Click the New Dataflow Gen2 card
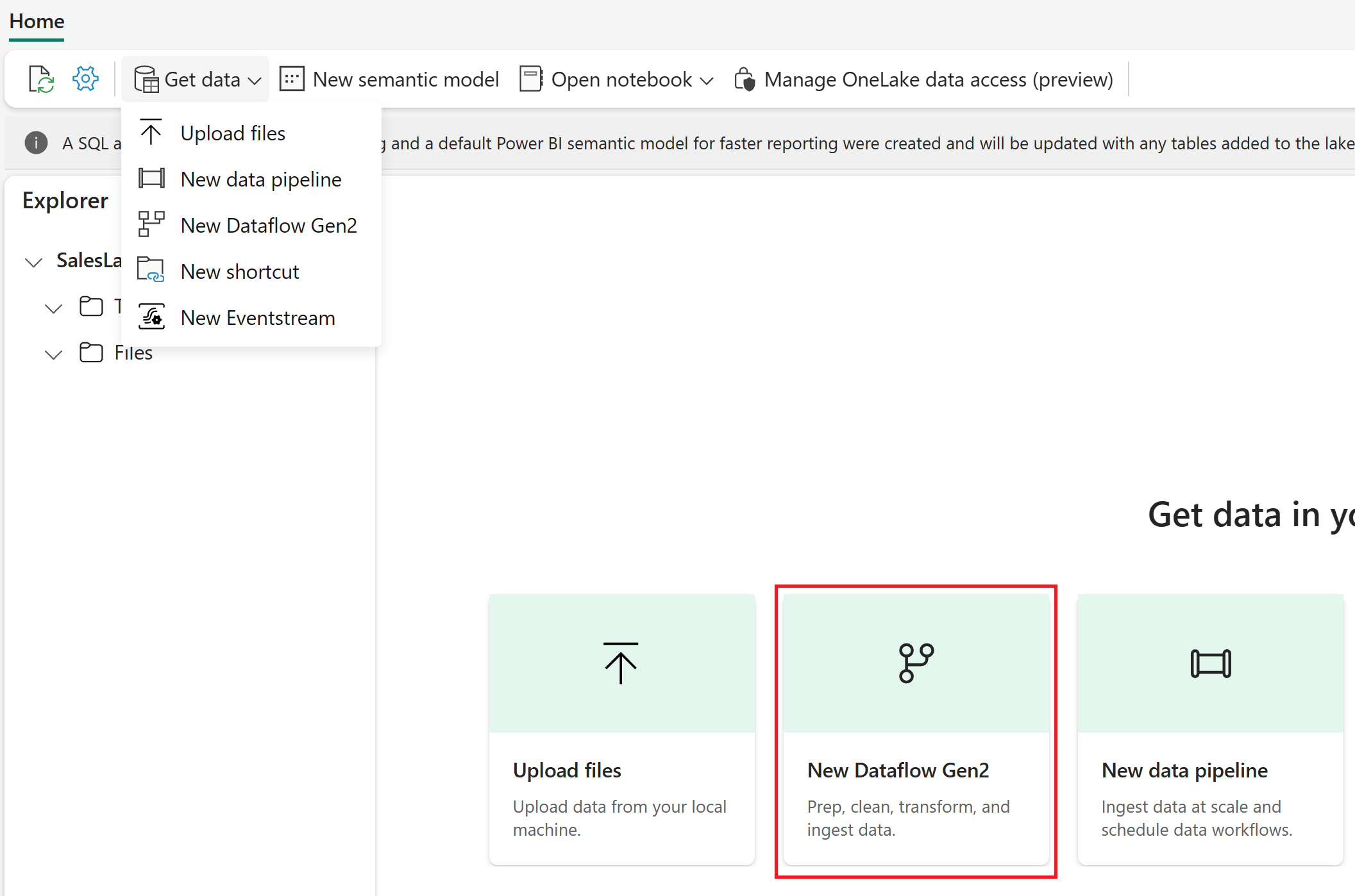Image resolution: width=1355 pixels, height=896 pixels. [x=915, y=731]
